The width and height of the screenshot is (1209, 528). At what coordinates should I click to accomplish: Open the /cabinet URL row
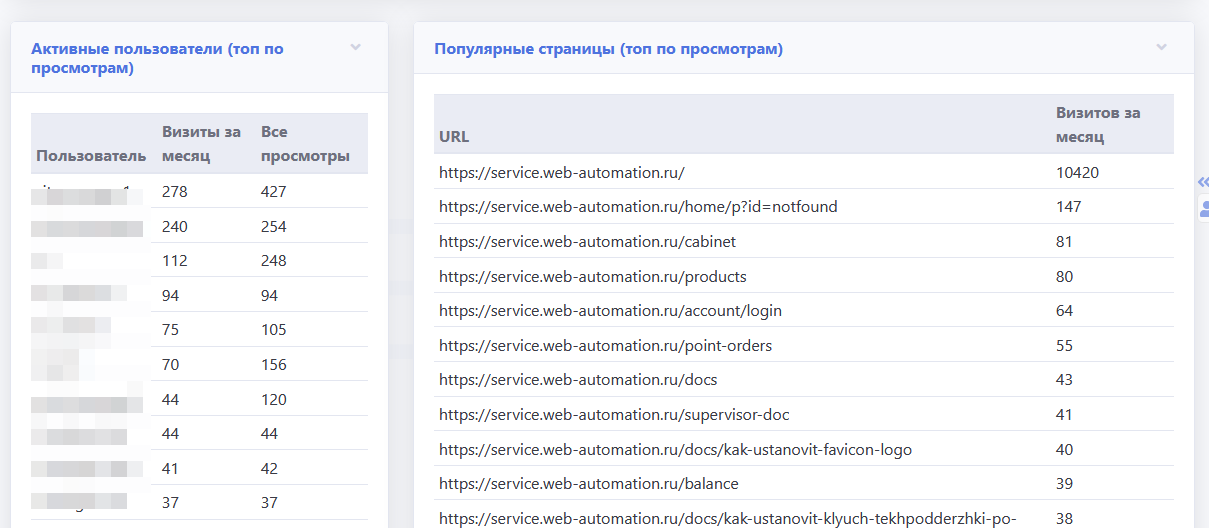(x=587, y=242)
